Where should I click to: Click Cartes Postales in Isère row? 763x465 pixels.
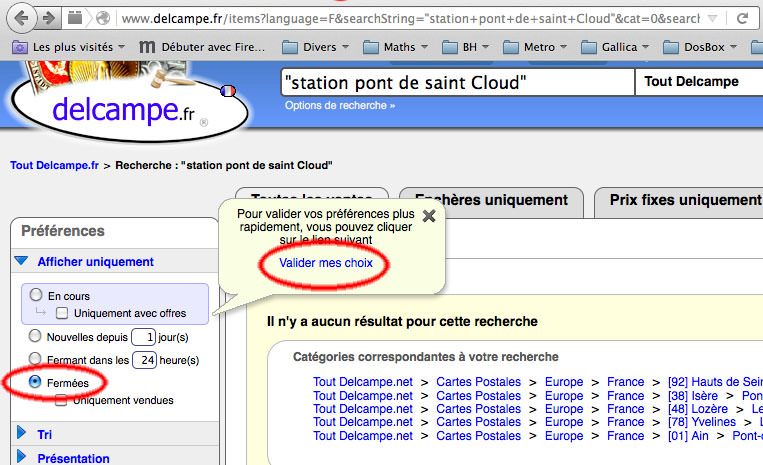pyautogui.click(x=478, y=396)
